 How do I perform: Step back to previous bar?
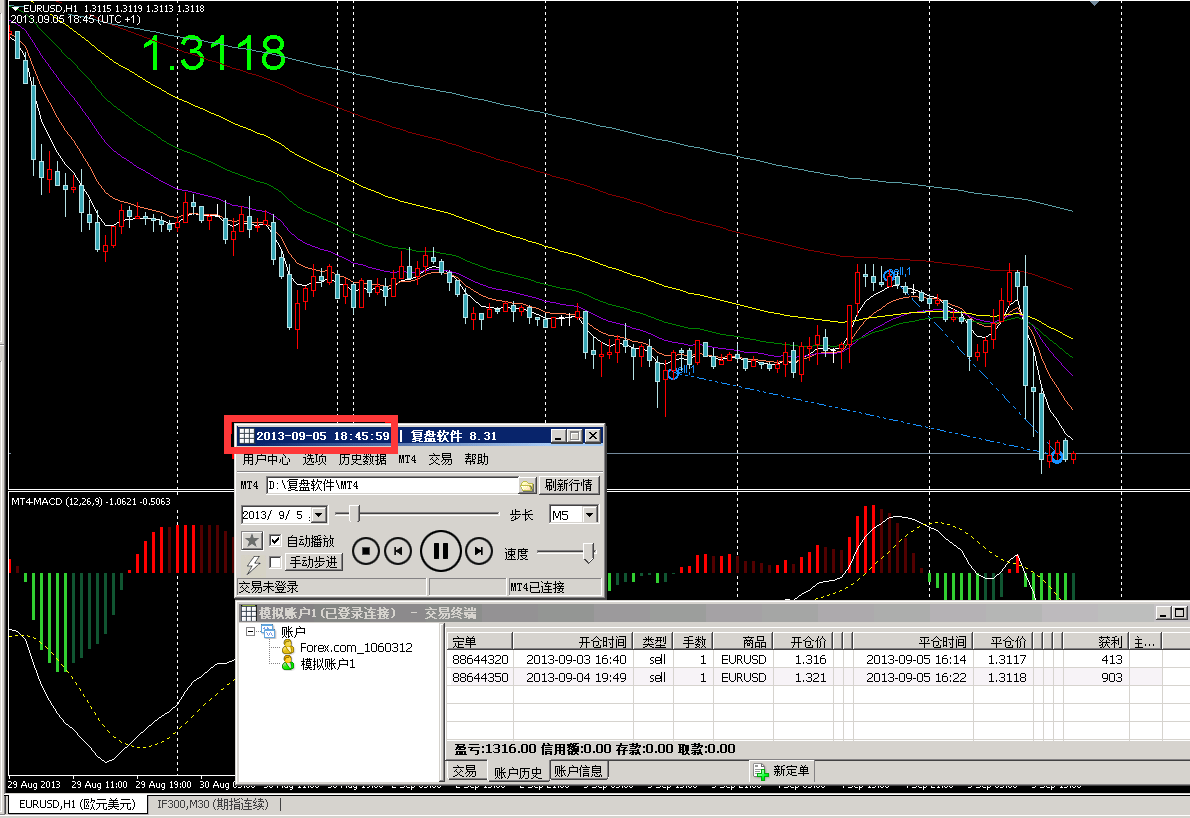pos(398,550)
